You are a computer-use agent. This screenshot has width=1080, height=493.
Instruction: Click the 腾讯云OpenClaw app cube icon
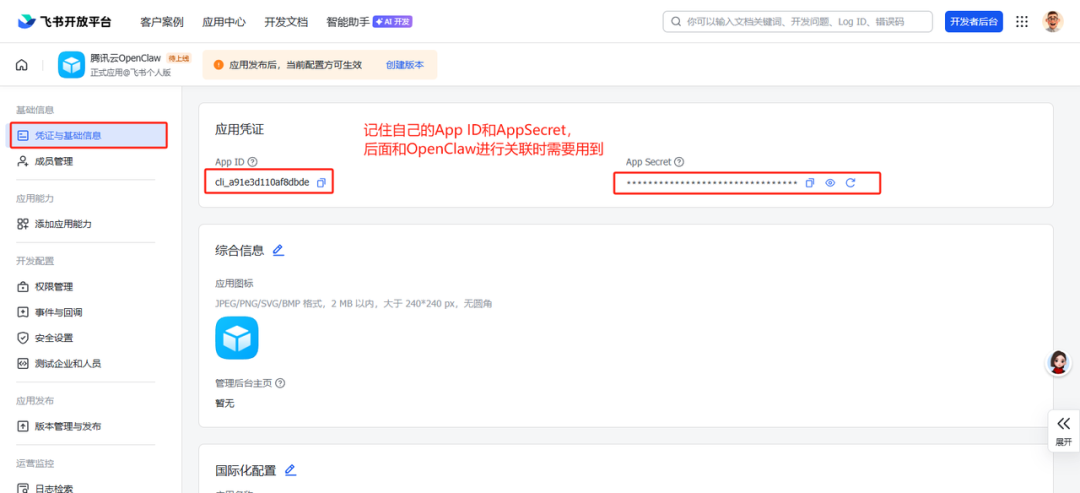click(72, 65)
